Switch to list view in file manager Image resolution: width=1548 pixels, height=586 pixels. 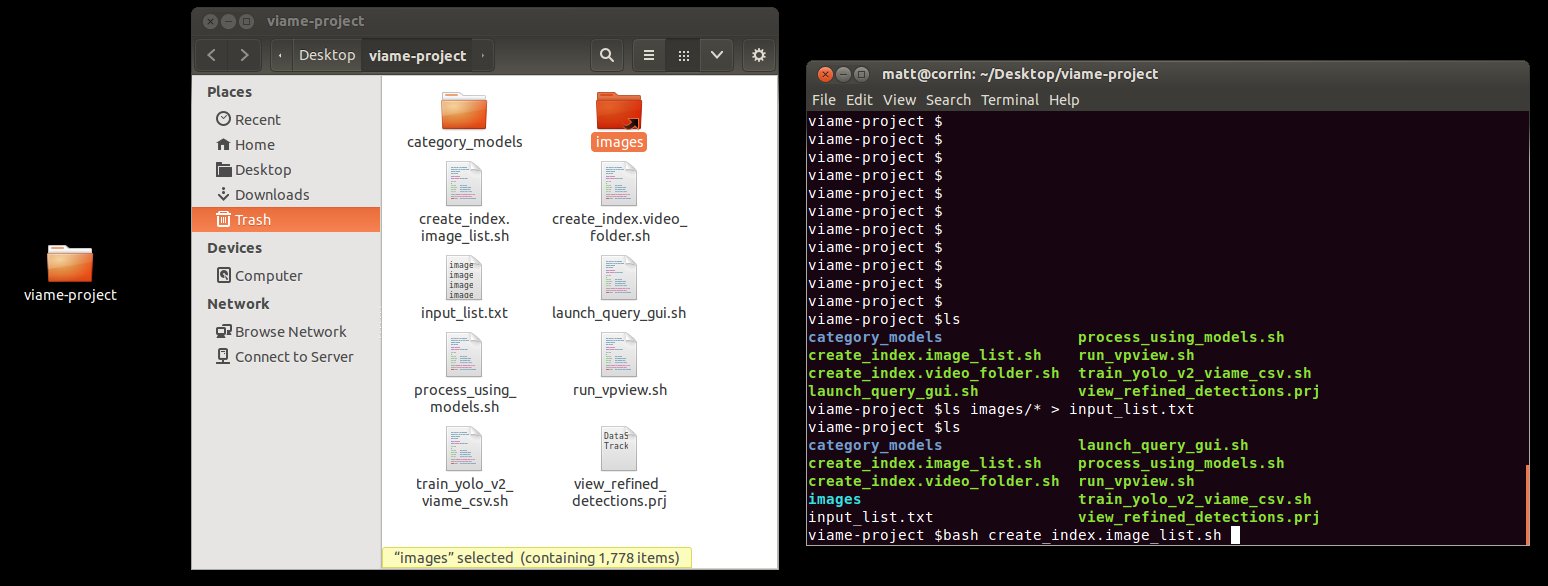(x=649, y=55)
